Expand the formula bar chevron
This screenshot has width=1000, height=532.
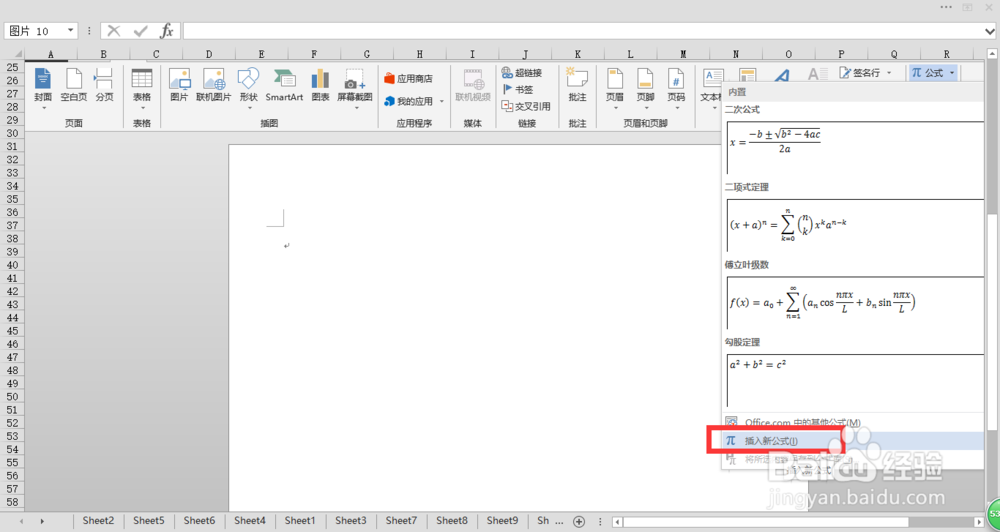[990, 31]
